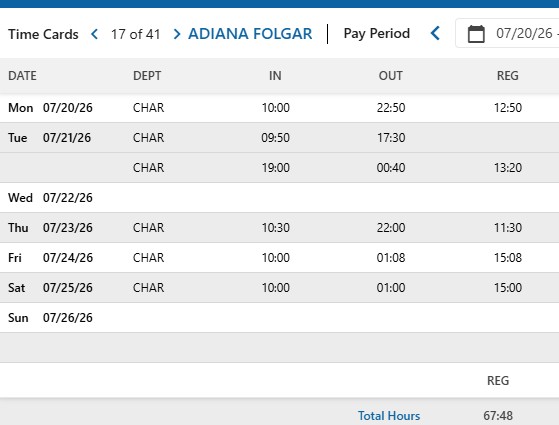Open employee ADIANA FOLGAR details

(250, 34)
